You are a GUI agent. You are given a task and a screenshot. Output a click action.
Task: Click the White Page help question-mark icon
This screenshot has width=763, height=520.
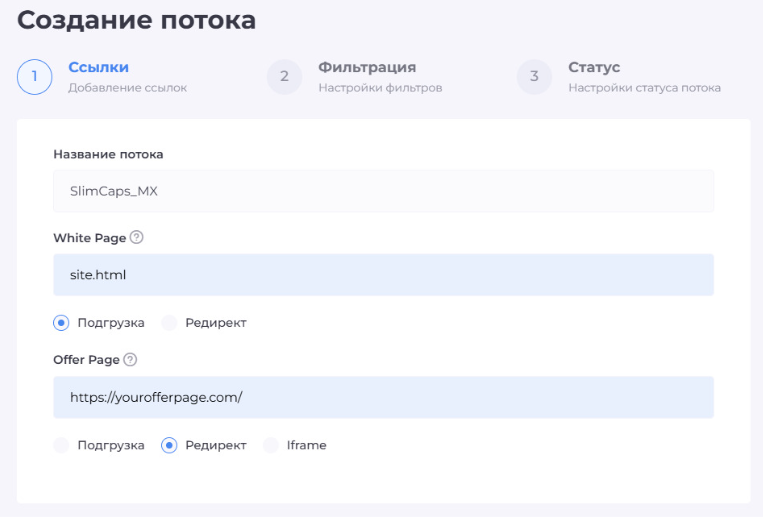137,238
